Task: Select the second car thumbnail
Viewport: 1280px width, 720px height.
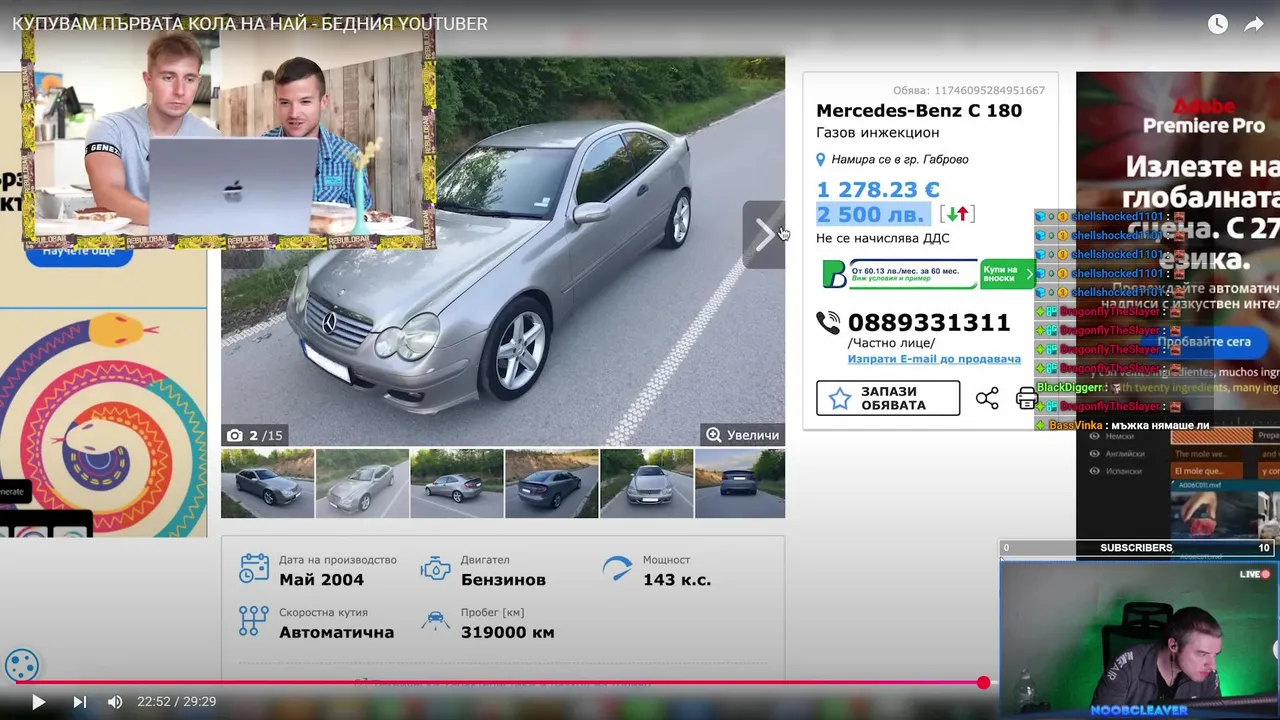Action: [362, 483]
